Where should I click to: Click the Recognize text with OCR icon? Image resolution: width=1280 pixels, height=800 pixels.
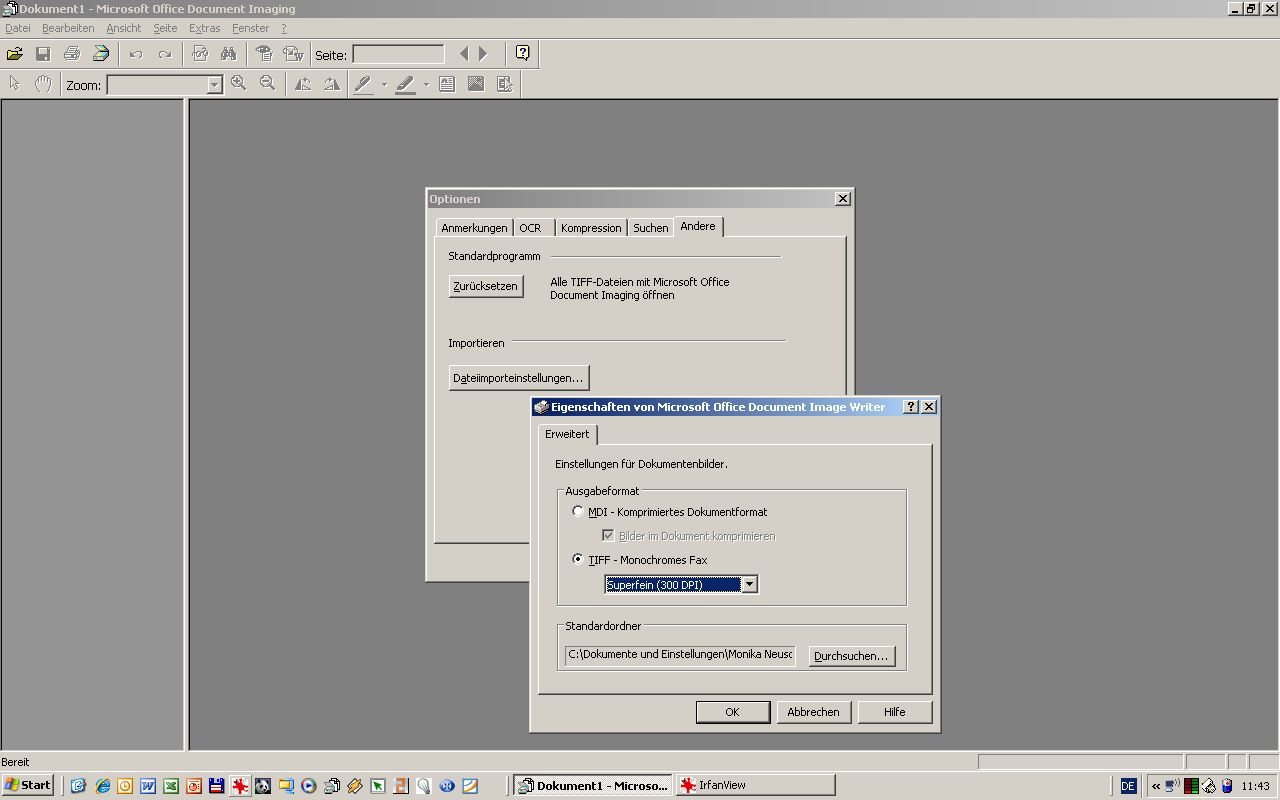(x=200, y=54)
